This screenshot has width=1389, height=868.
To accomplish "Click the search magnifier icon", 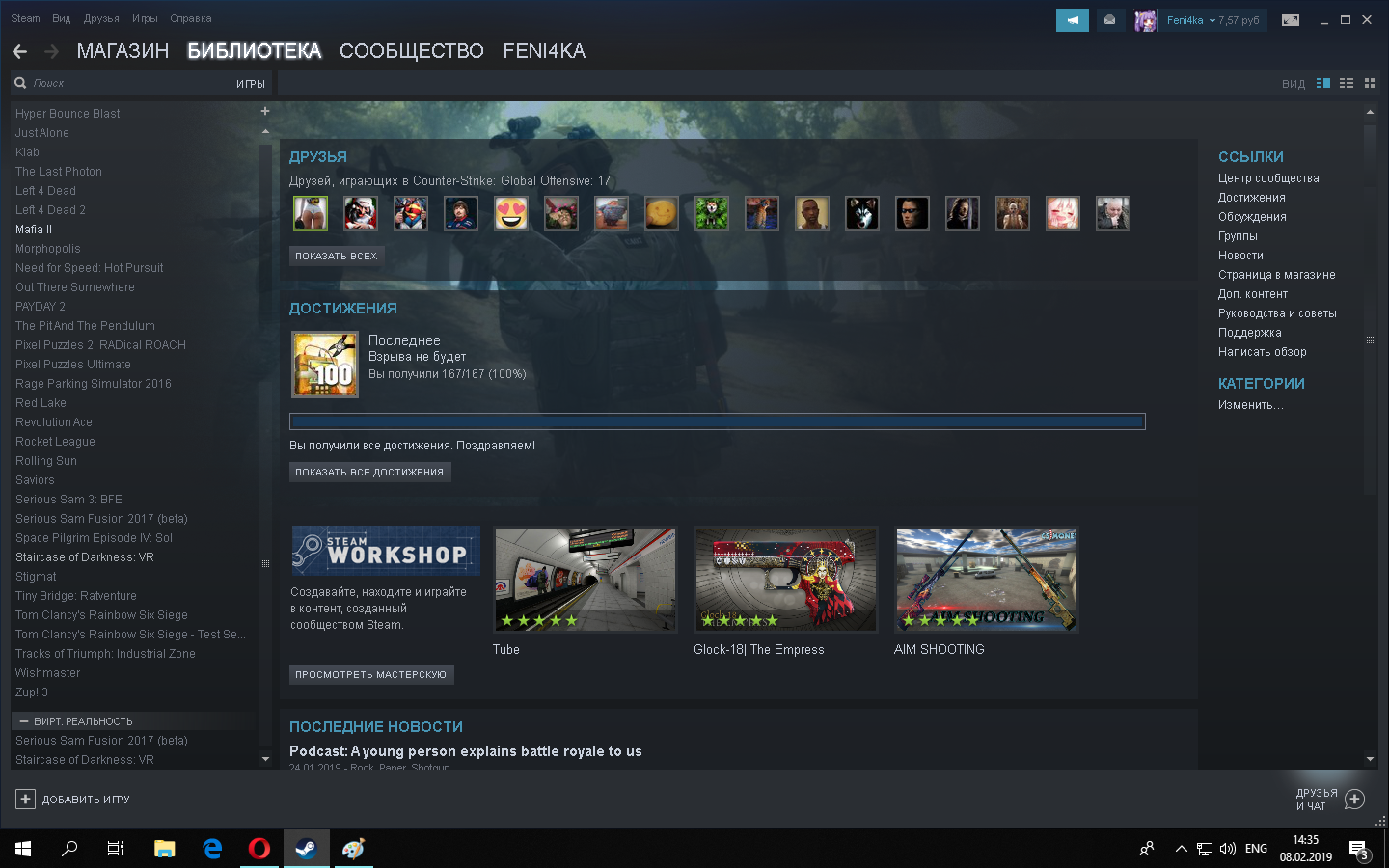I will tap(20, 83).
